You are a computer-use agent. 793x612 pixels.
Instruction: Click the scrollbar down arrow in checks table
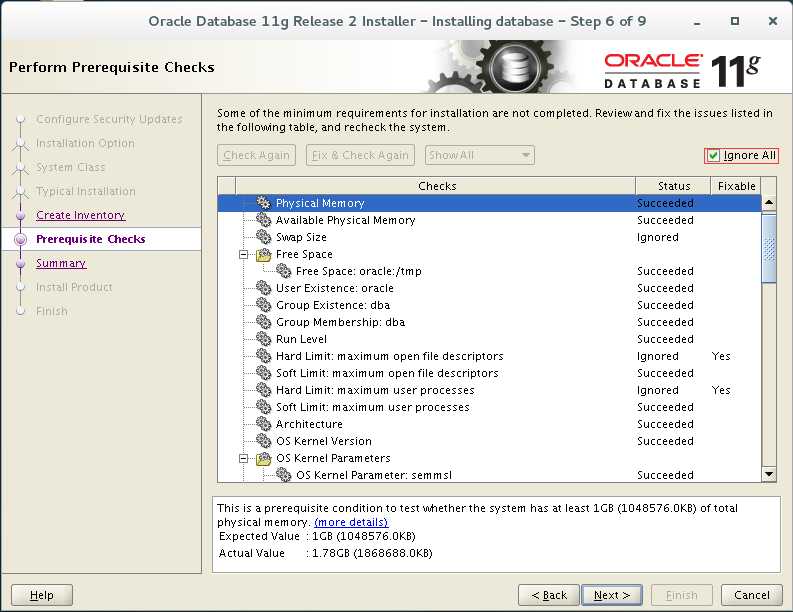click(769, 474)
